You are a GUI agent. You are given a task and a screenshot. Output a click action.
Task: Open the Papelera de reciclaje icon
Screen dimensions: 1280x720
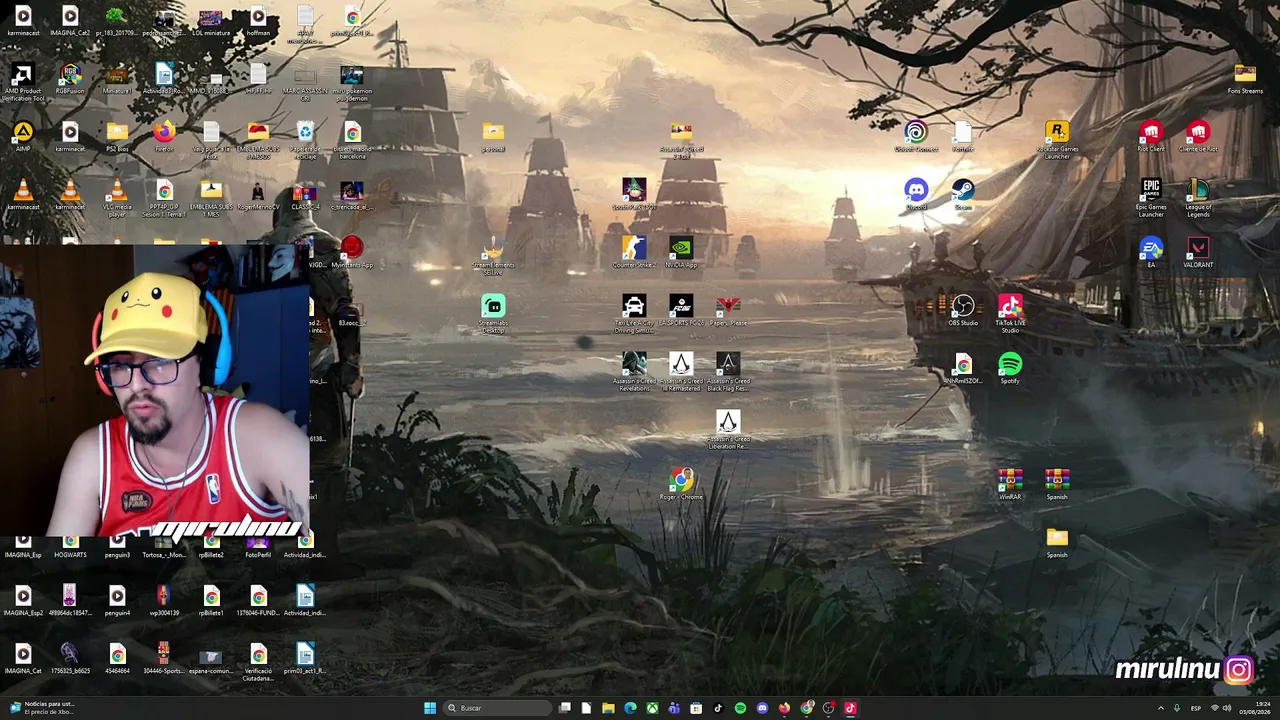tap(305, 139)
